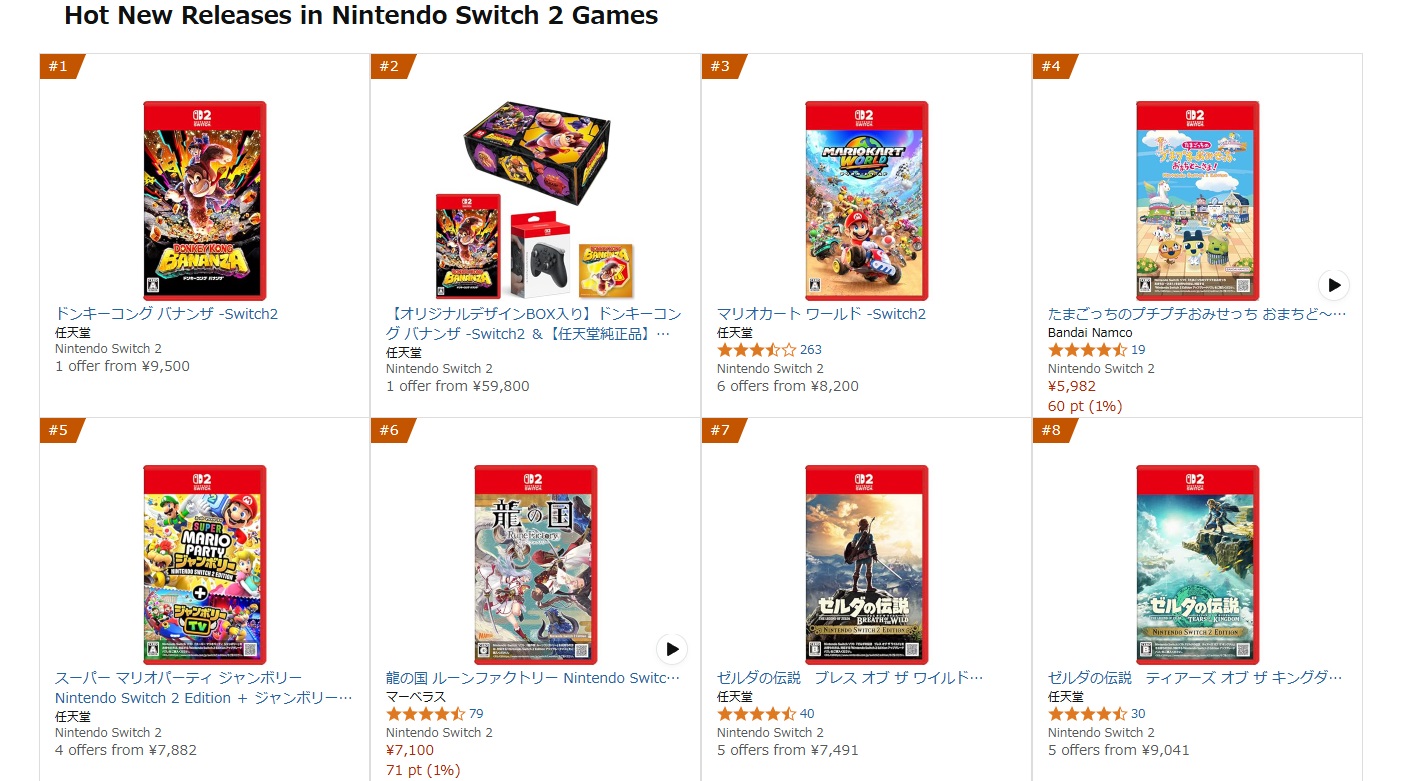
Task: Click the ドンキーコング バナンザ -Switch2 title link
Action: click(166, 314)
